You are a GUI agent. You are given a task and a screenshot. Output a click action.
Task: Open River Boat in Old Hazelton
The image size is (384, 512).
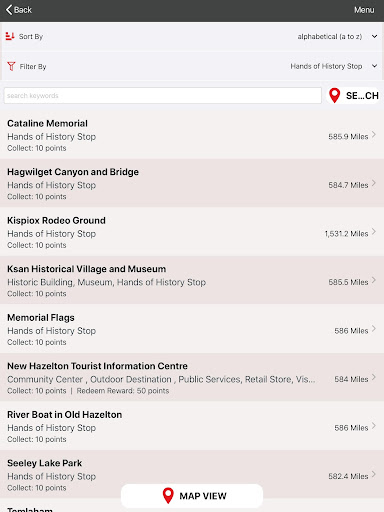[192, 426]
